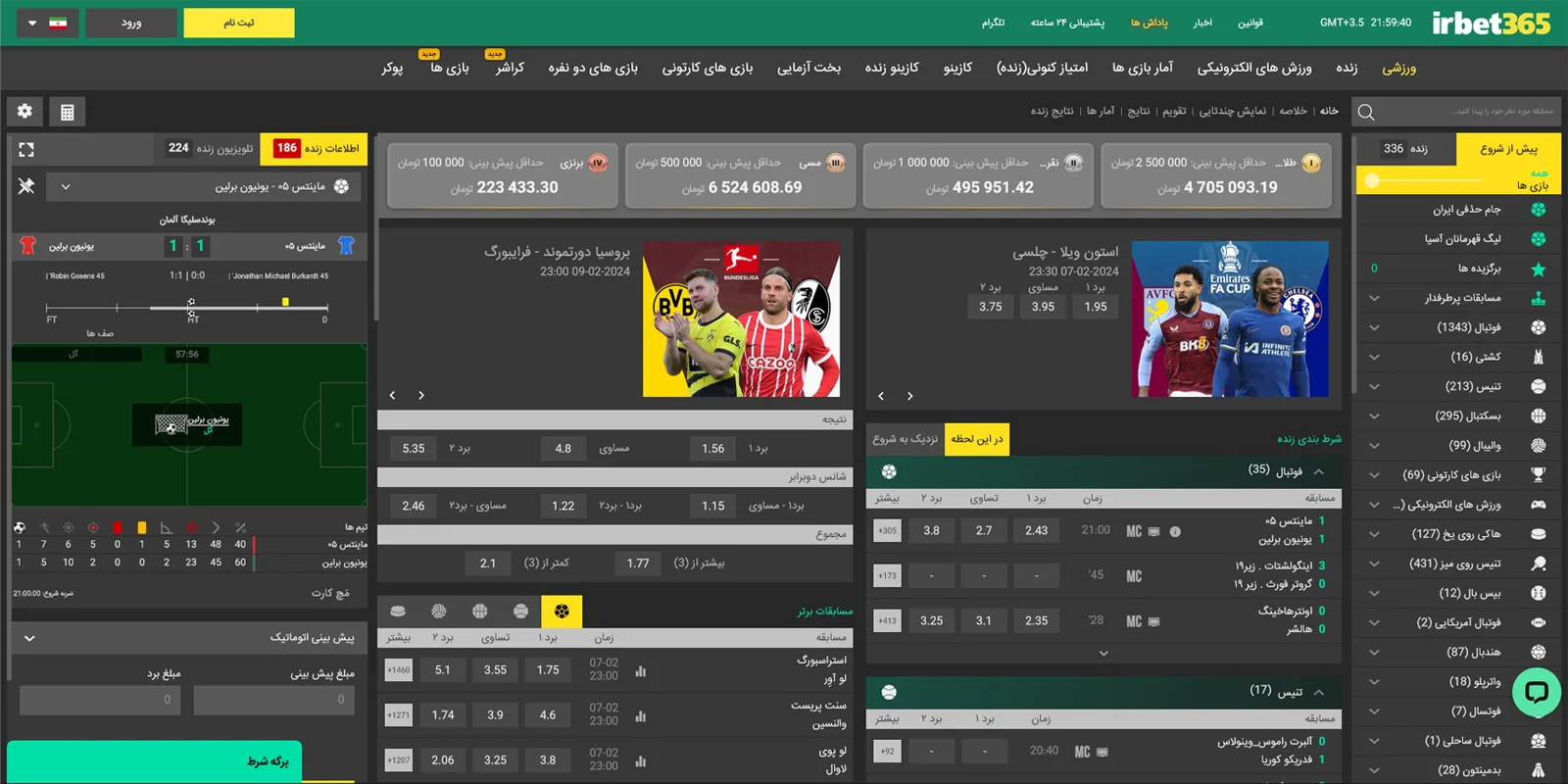Select the yellow football icon in مسابقات برتر
Viewport: 1568px width, 784px height.
(562, 612)
